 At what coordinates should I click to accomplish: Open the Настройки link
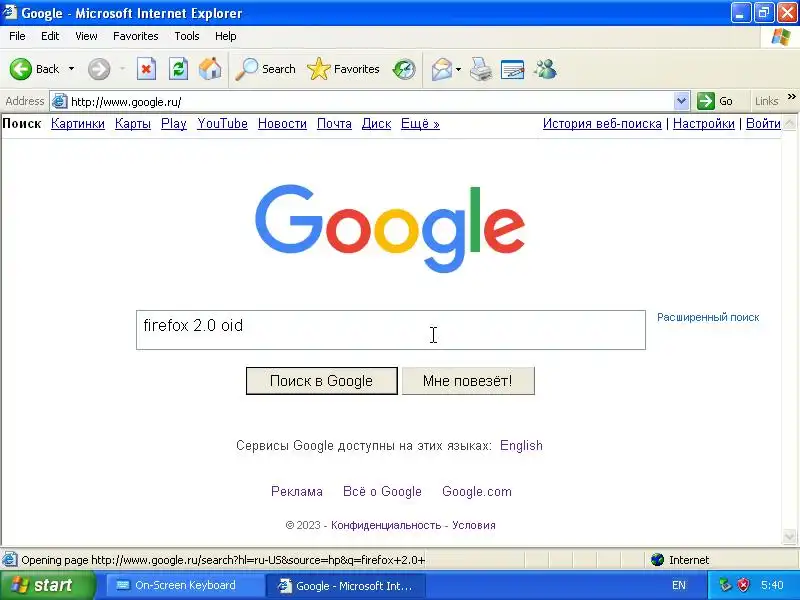[704, 123]
